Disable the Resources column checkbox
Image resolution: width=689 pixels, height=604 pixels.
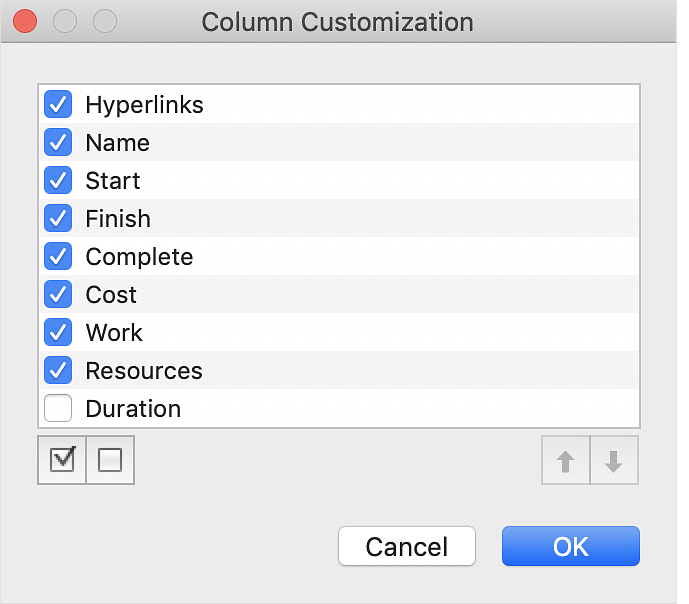[58, 370]
